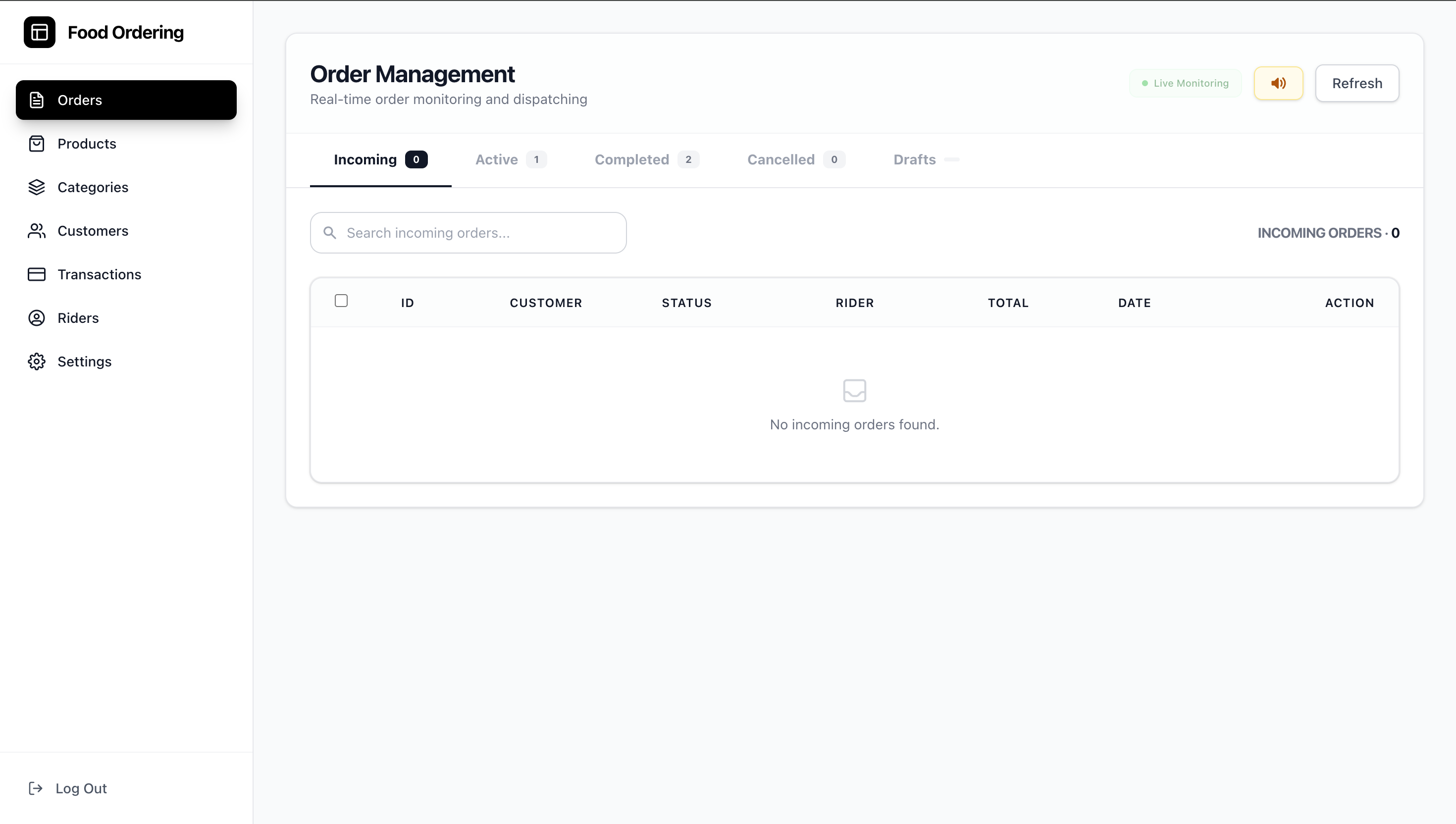This screenshot has height=824, width=1456.
Task: Click the Settings gear icon
Action: coord(37,361)
